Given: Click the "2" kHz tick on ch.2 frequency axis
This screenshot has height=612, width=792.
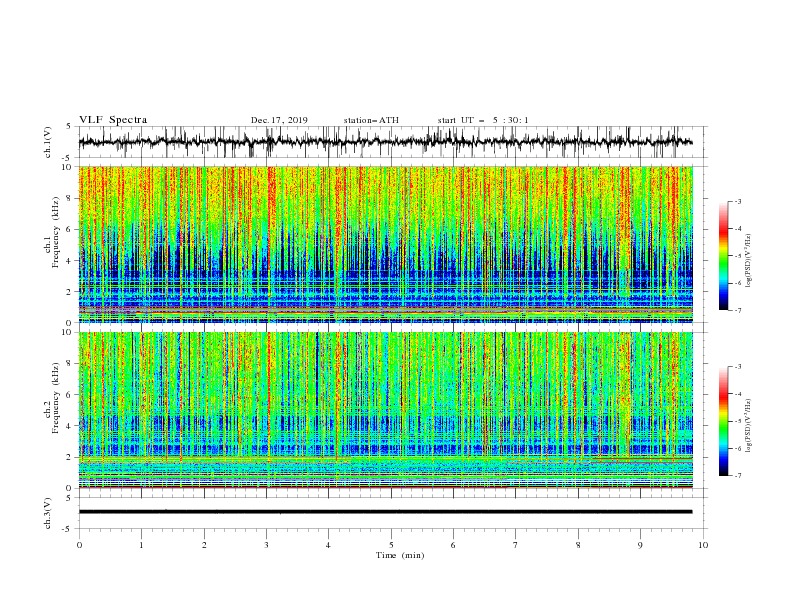Looking at the screenshot, I should coord(70,457).
